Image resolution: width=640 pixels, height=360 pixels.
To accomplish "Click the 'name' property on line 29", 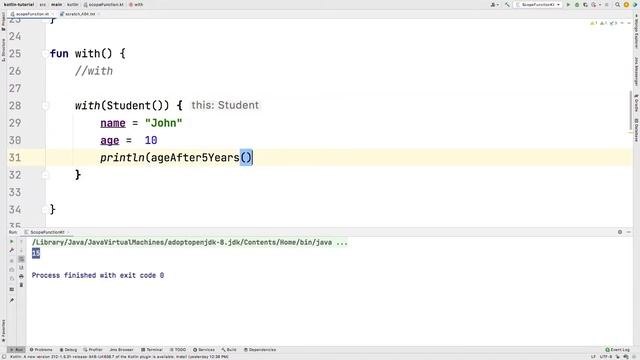I will (113, 123).
